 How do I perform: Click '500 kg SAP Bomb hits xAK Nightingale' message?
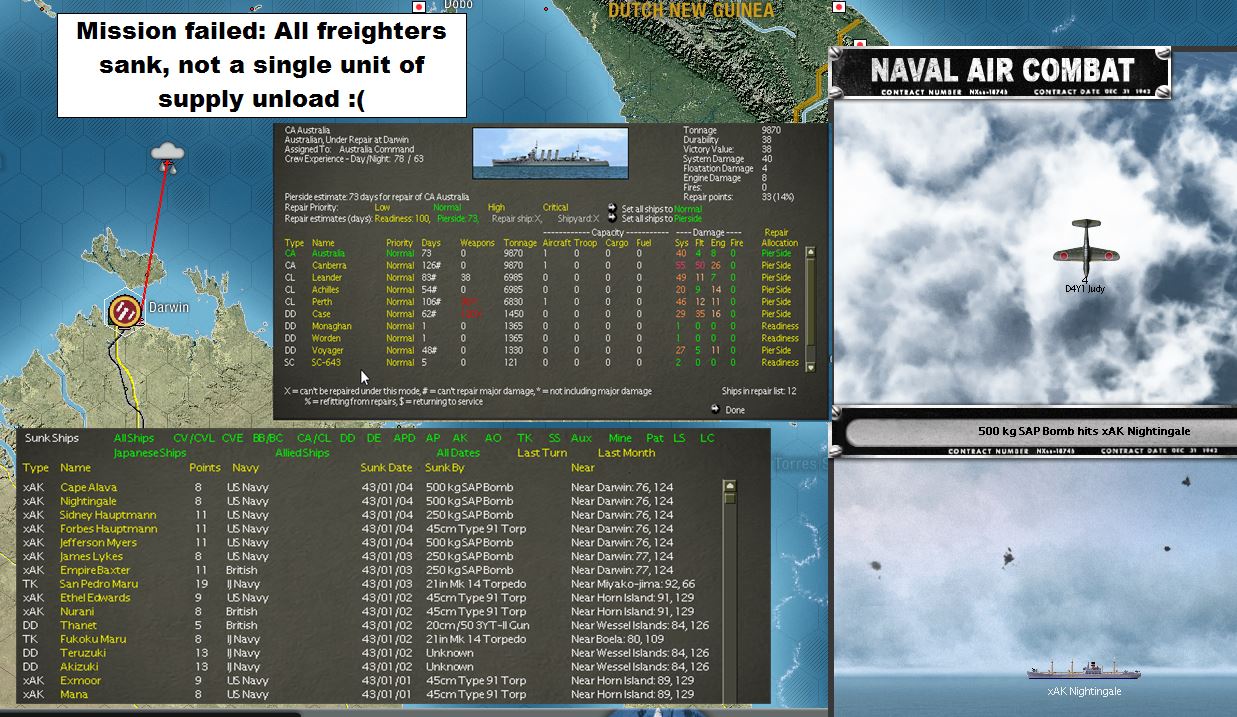(x=1084, y=432)
